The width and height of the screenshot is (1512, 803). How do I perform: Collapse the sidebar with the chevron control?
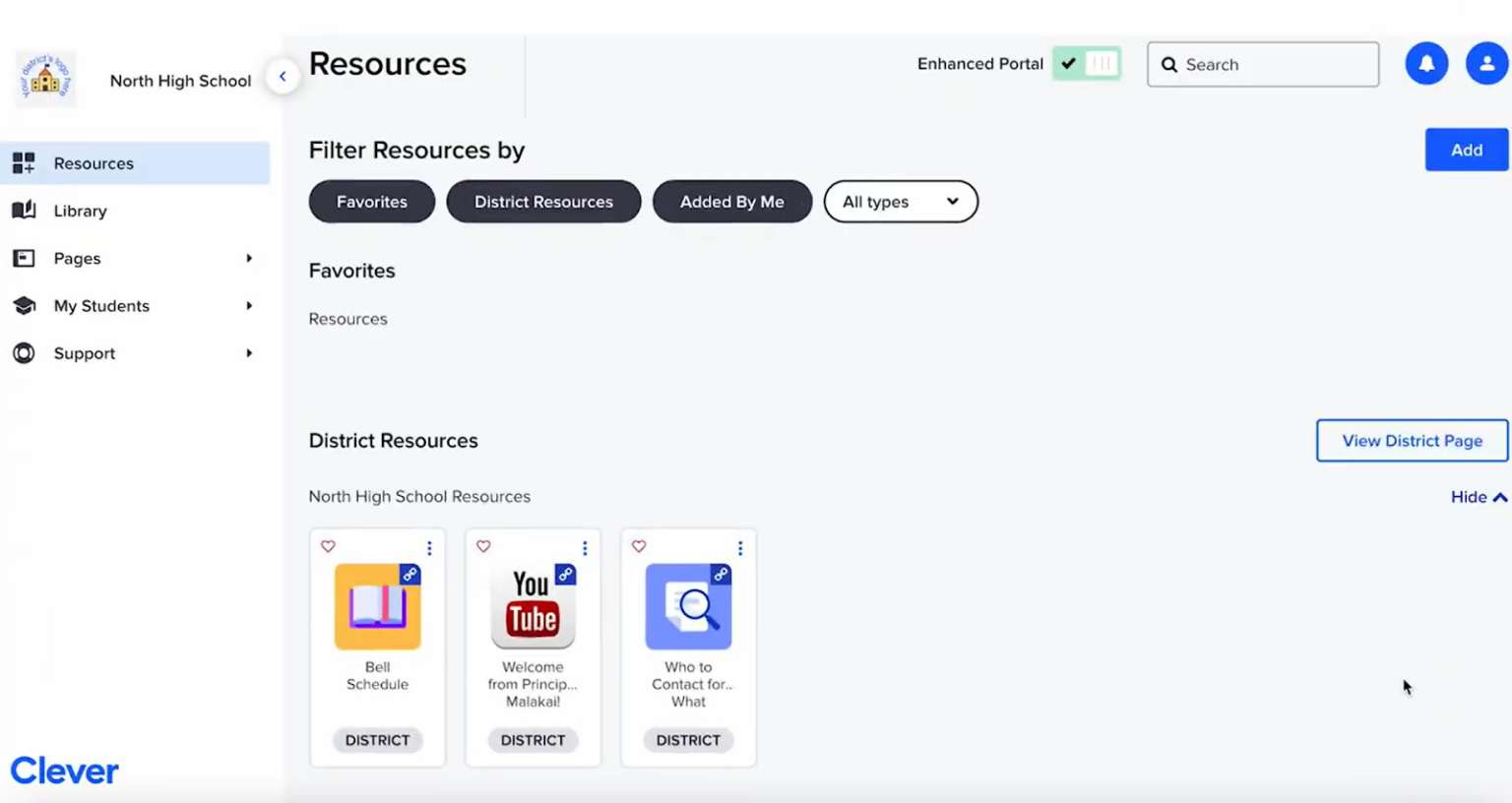click(283, 76)
